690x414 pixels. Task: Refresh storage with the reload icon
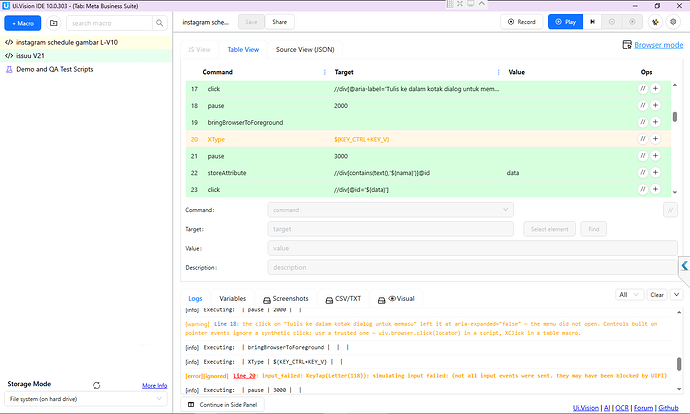click(x=96, y=385)
